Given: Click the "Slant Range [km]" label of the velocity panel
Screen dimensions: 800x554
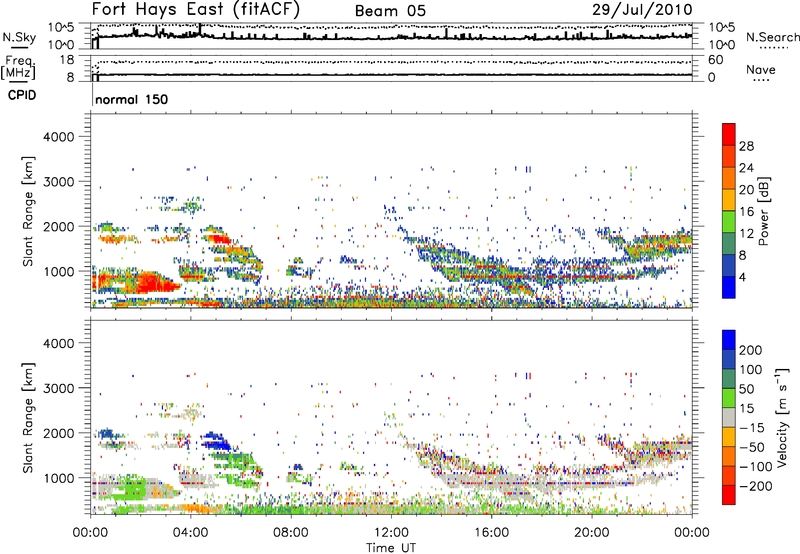Looking at the screenshot, I should 28,417.
